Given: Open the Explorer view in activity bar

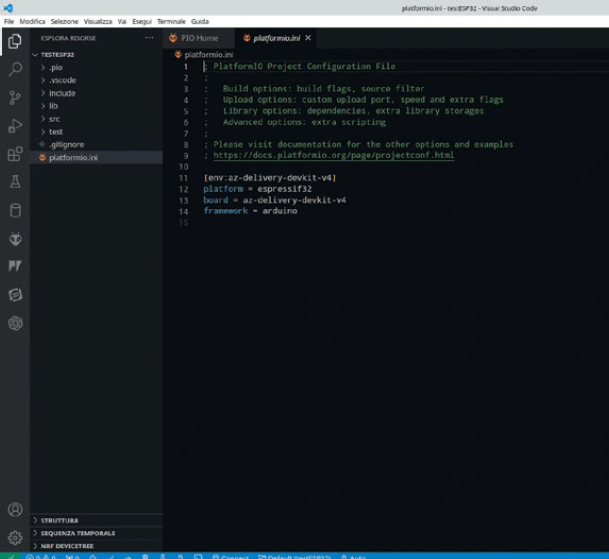Looking at the screenshot, I should point(15,41).
